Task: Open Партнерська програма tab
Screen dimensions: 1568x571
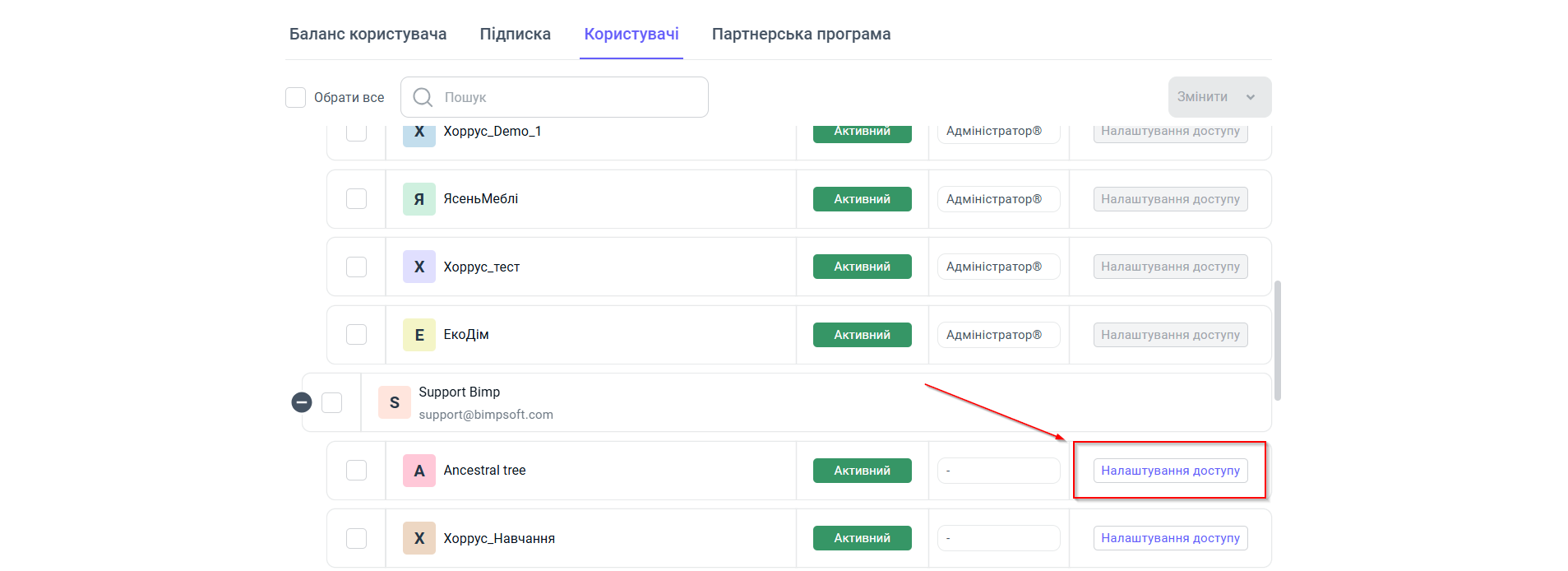Action: click(x=802, y=34)
